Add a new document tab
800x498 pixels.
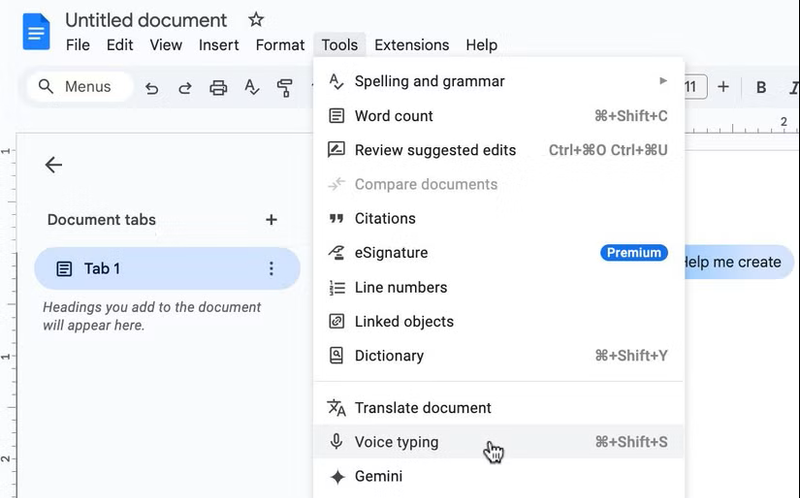click(271, 220)
